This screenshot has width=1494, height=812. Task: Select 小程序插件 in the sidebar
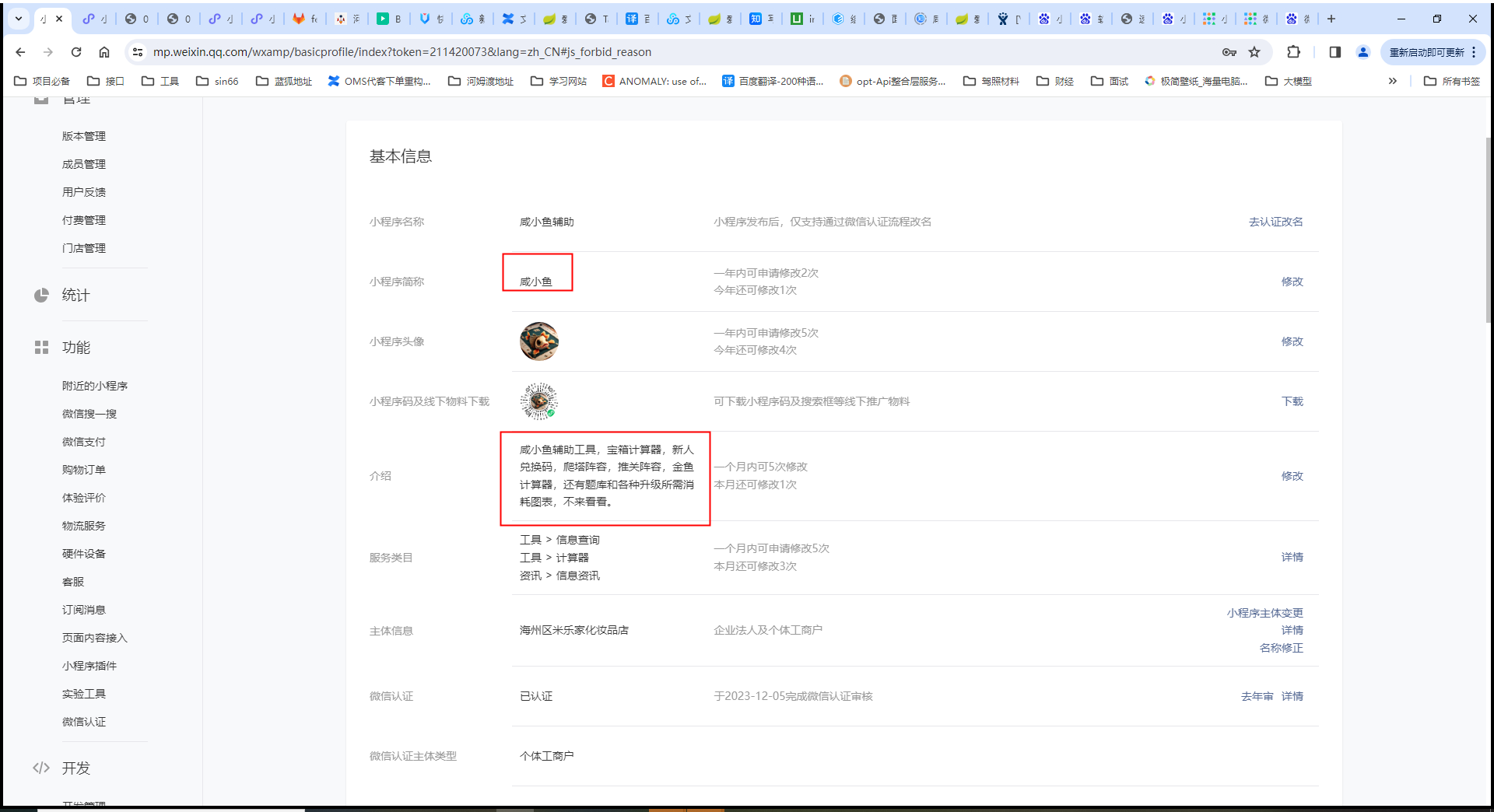point(89,666)
